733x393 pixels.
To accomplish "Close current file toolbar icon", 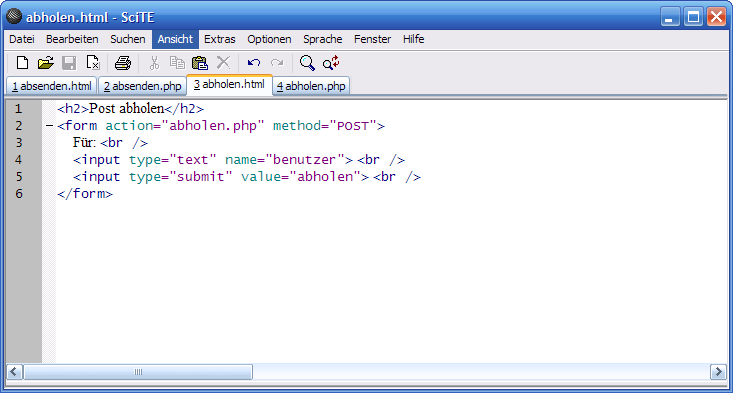I will click(93, 63).
